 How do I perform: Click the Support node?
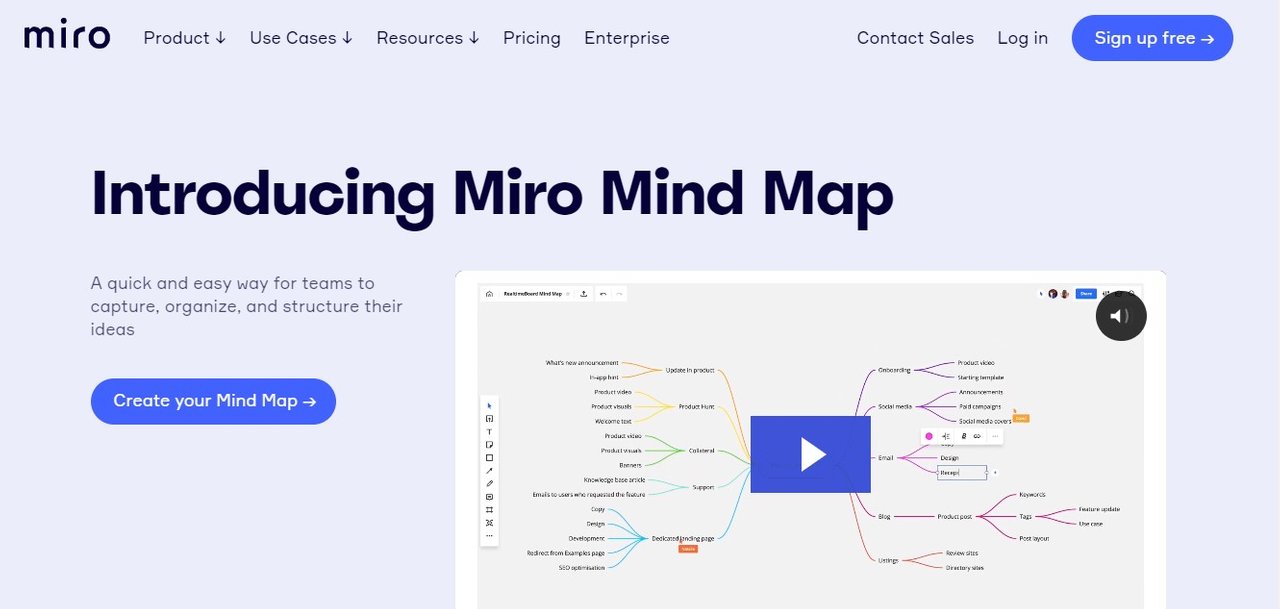coord(704,487)
